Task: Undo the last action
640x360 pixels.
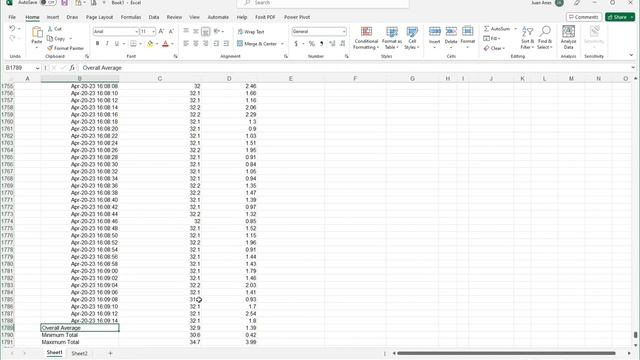Action: (12, 29)
